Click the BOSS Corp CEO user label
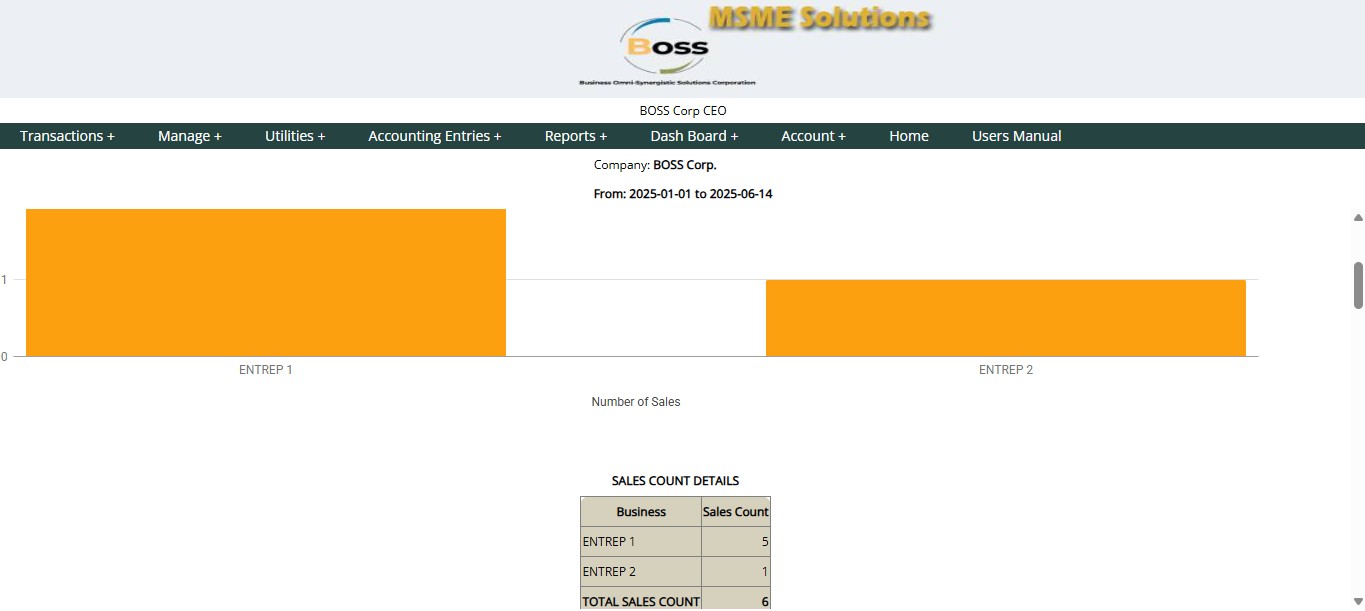Viewport: 1365px width, 611px height. click(683, 111)
